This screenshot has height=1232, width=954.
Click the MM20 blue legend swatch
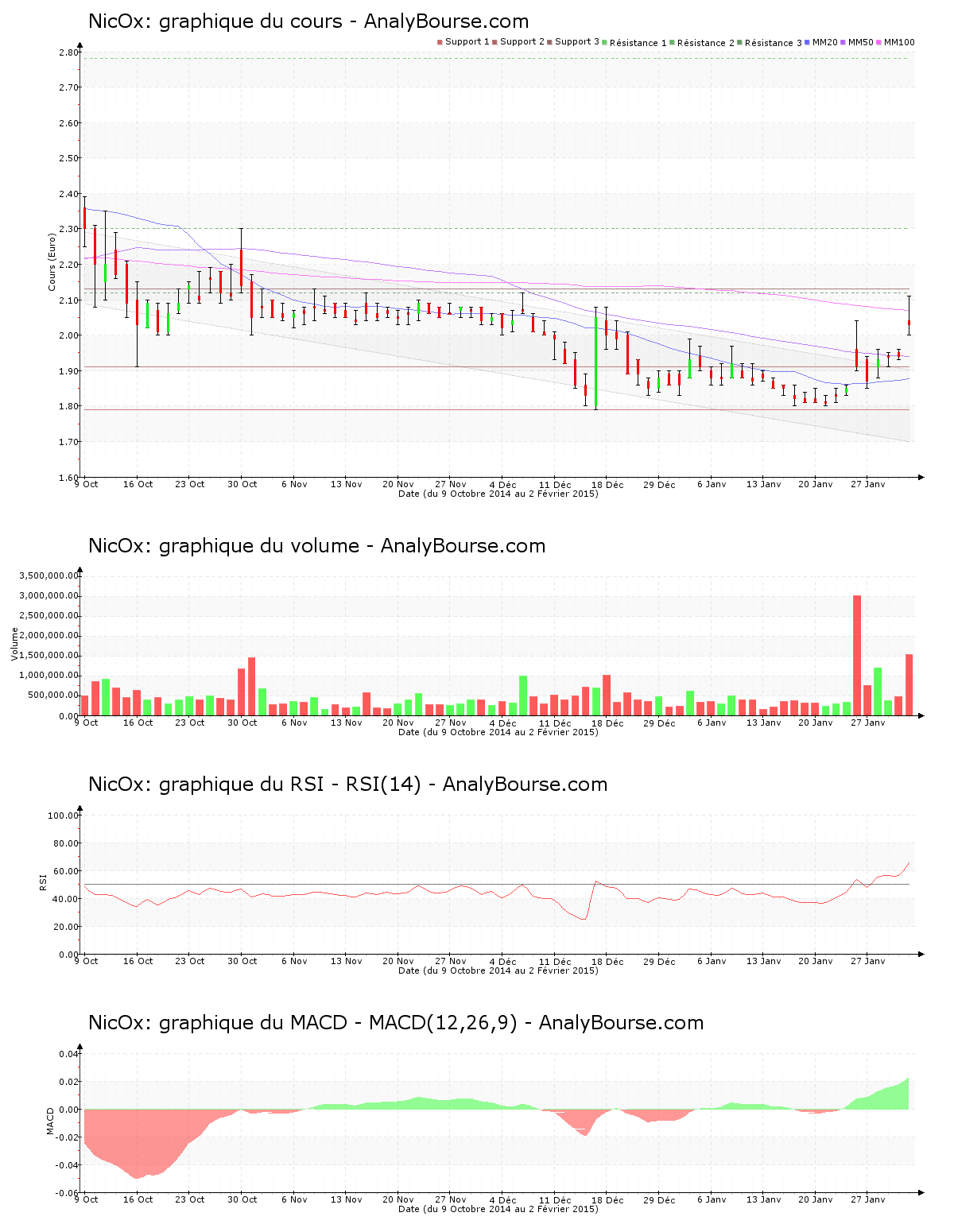coord(808,42)
